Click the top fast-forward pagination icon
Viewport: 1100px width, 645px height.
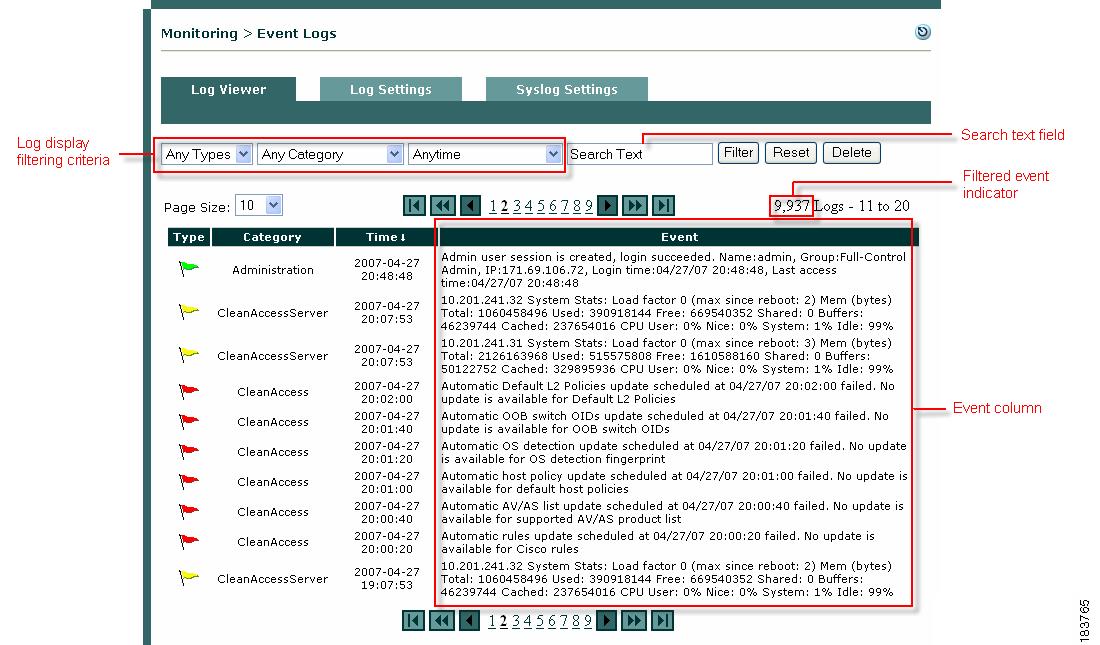[x=634, y=205]
